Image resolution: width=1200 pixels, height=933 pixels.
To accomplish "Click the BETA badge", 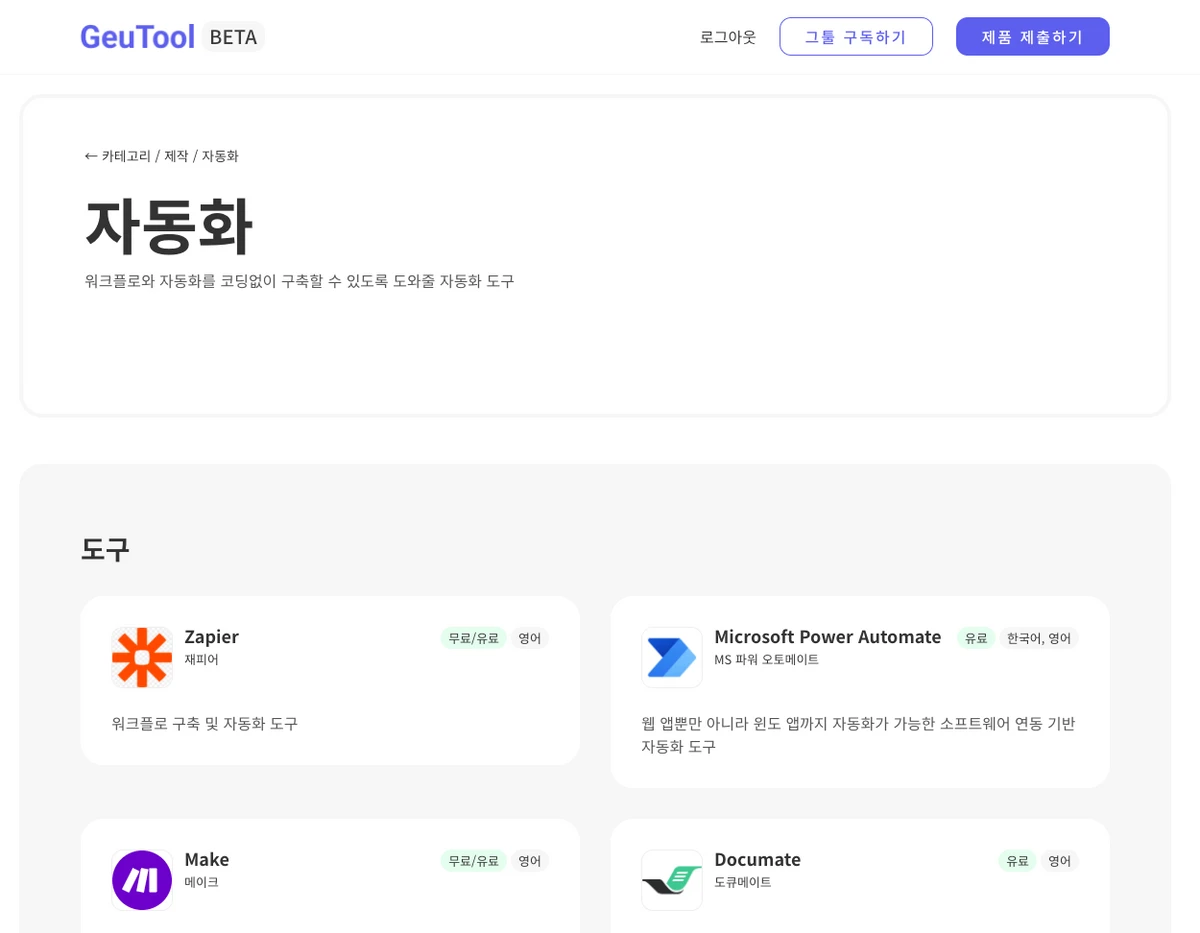I will click(x=233, y=37).
